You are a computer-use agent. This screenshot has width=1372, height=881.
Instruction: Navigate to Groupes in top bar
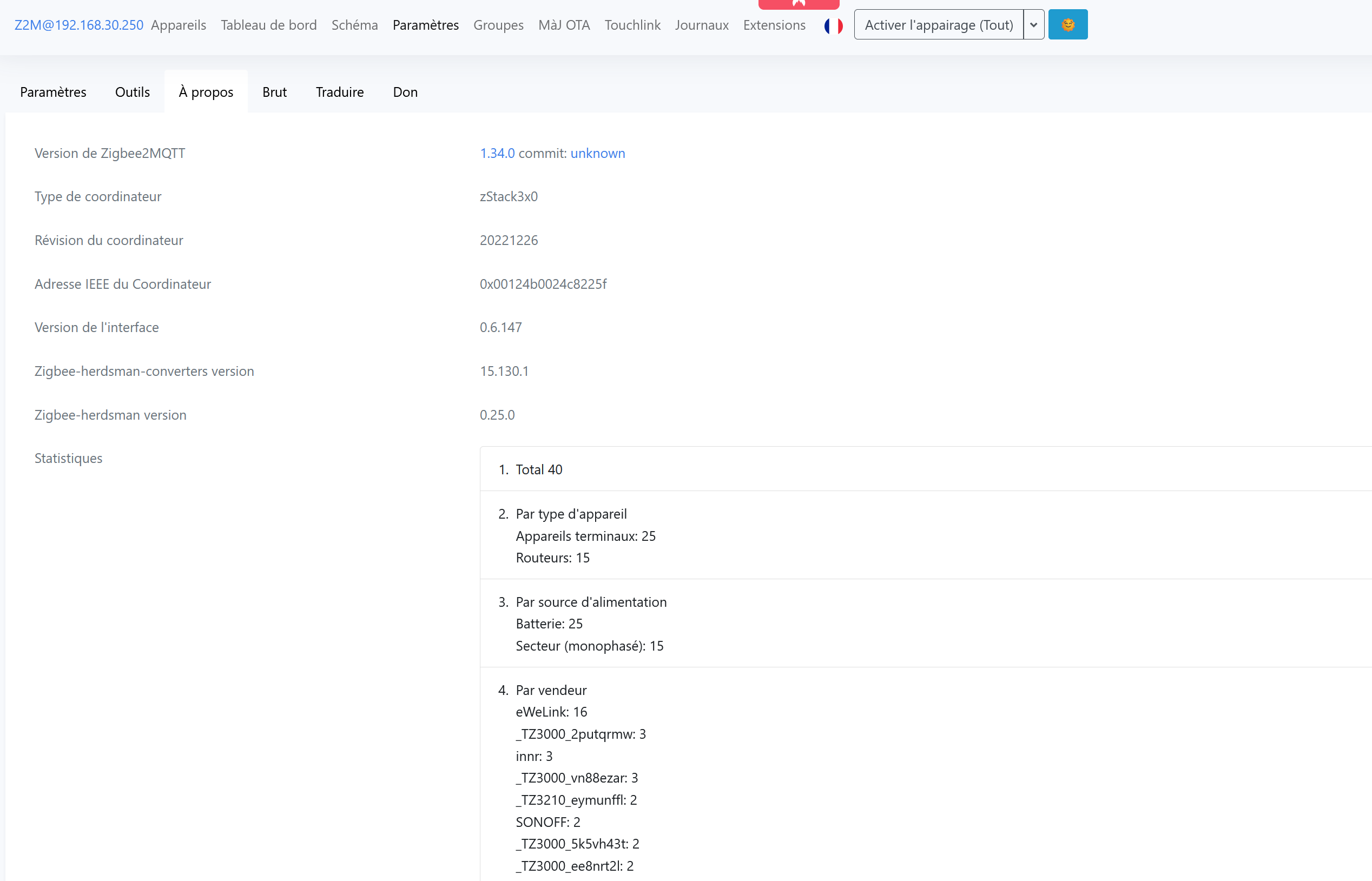[498, 25]
